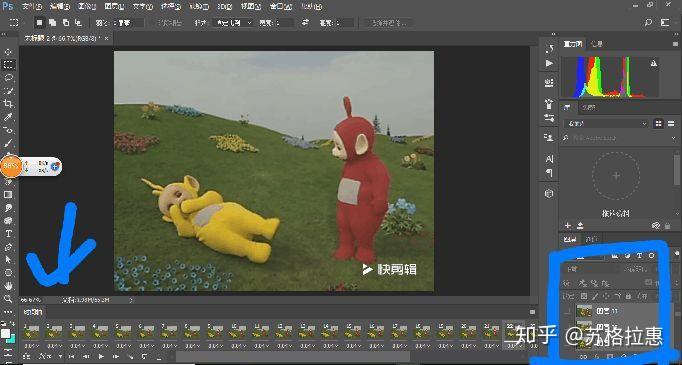Select the Hand tool
The image size is (682, 365).
point(8,286)
